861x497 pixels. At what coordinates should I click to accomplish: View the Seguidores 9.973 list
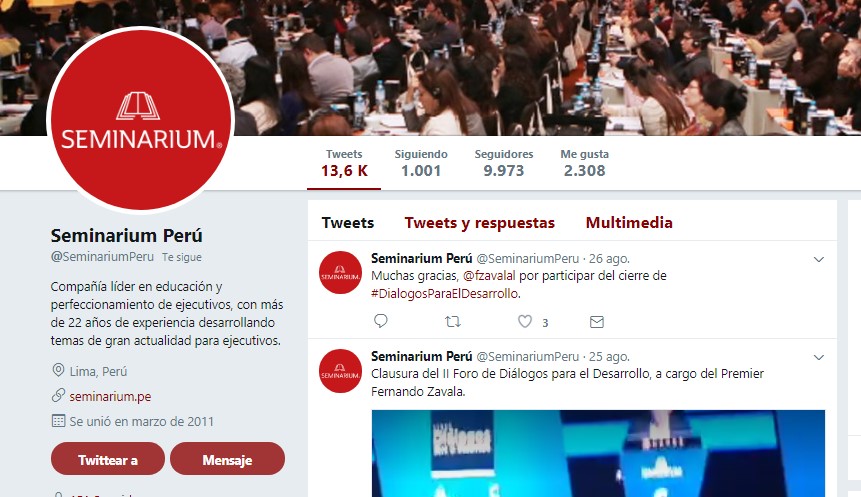(504, 163)
